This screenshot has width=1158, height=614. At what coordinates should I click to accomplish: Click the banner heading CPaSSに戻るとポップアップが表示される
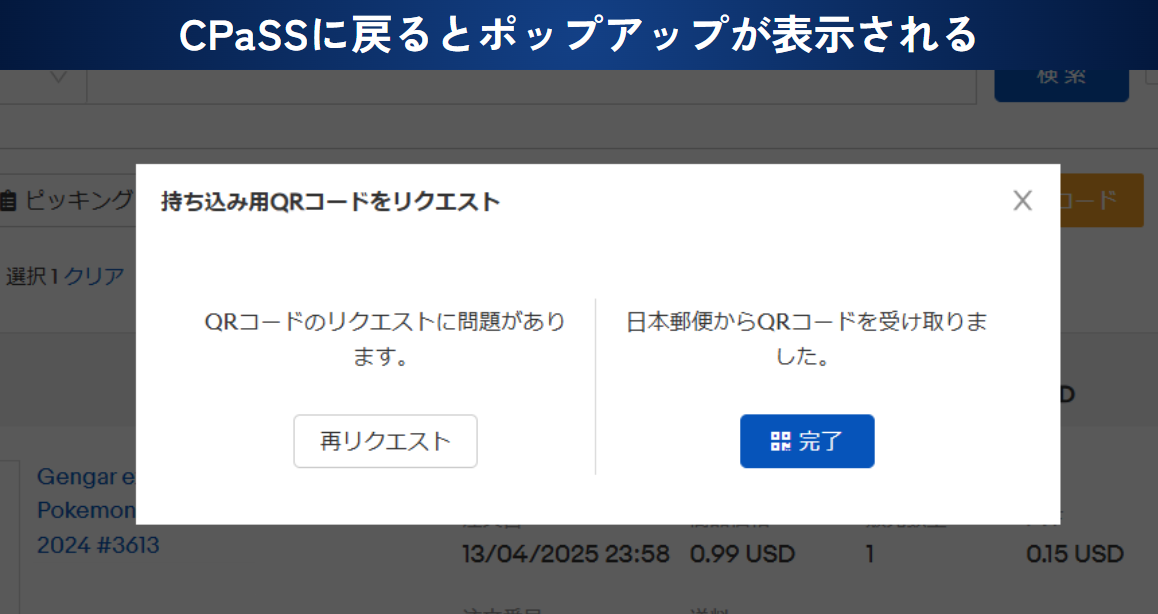click(578, 35)
